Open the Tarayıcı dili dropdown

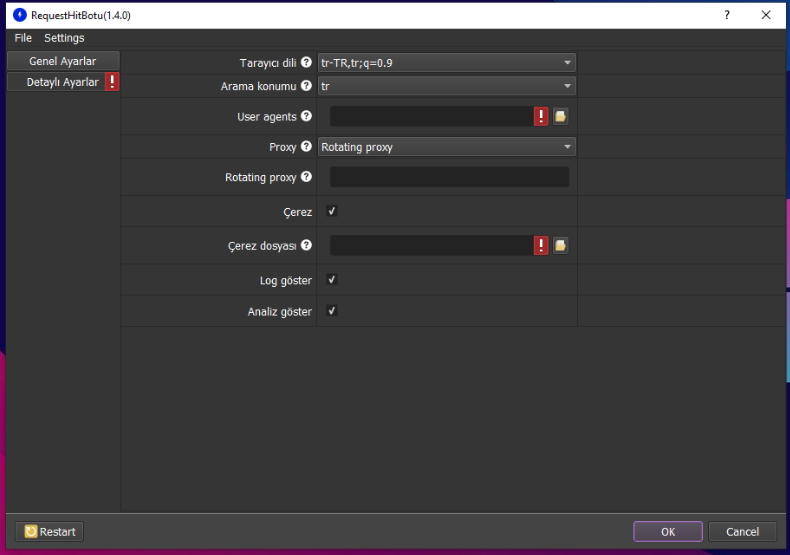tap(446, 63)
